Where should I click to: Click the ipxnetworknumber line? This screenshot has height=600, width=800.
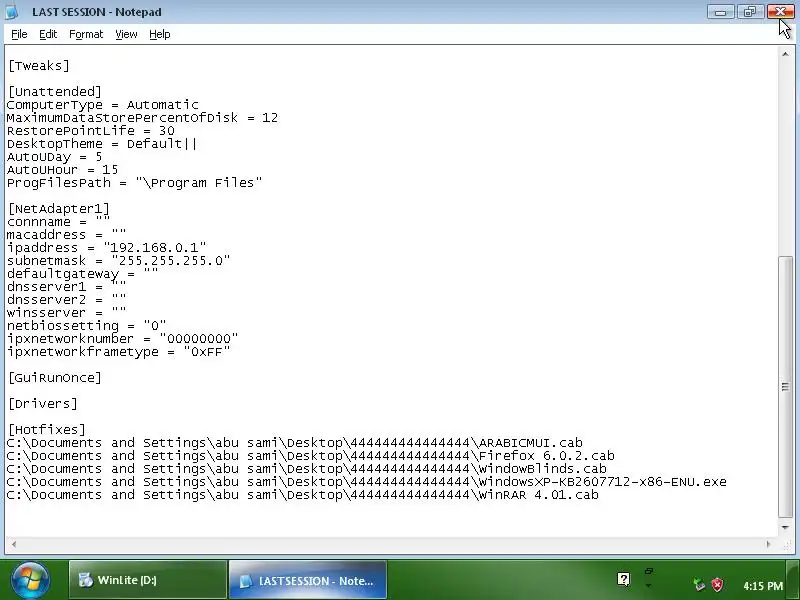pos(122,339)
